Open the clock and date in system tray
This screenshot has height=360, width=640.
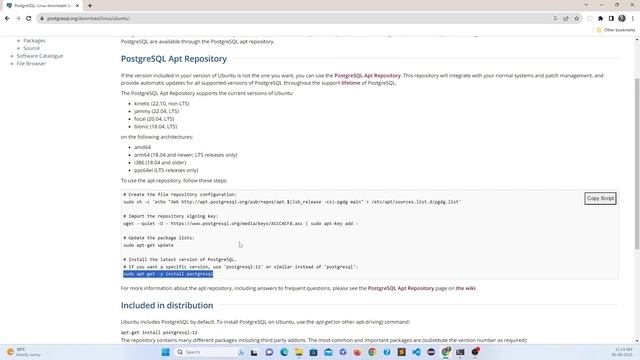coord(623,352)
